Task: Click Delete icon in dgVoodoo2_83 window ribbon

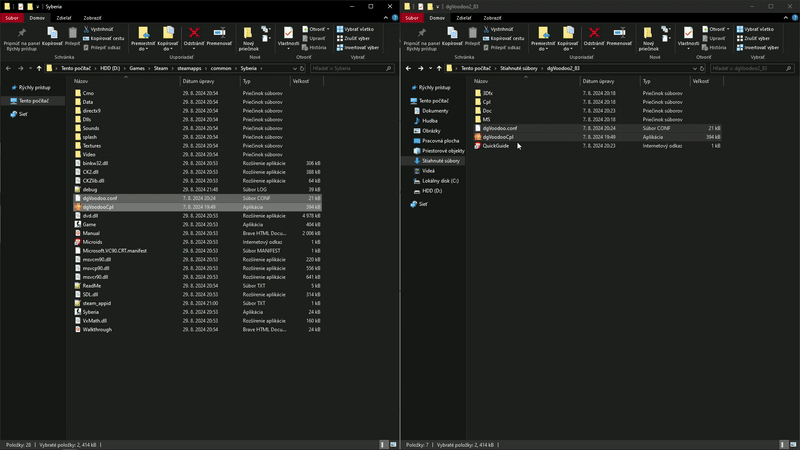Action: (594, 34)
